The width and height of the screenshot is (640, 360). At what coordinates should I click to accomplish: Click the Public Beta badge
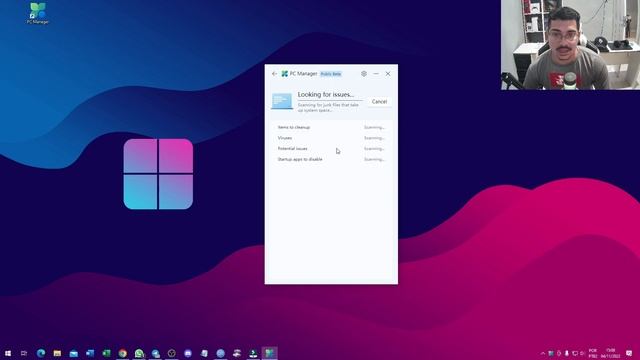pos(331,74)
